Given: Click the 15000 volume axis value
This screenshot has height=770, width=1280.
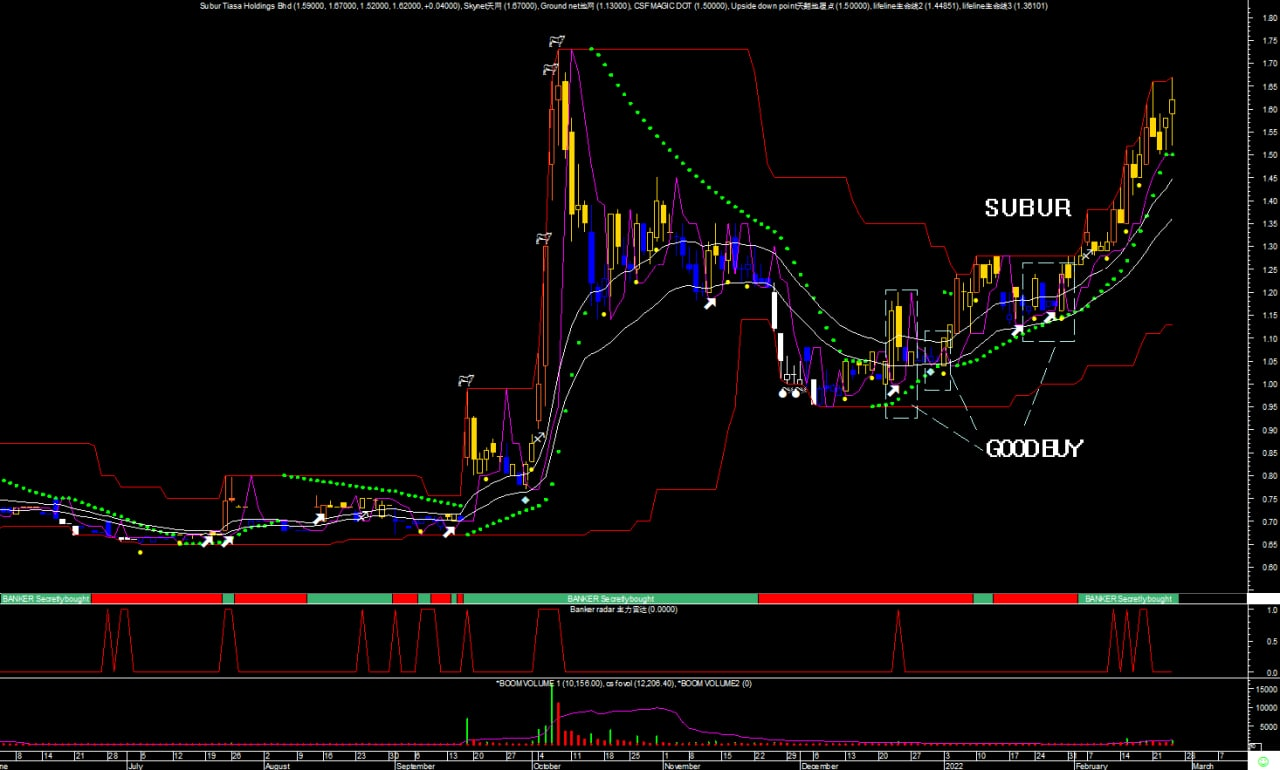Looking at the screenshot, I should point(1266,689).
